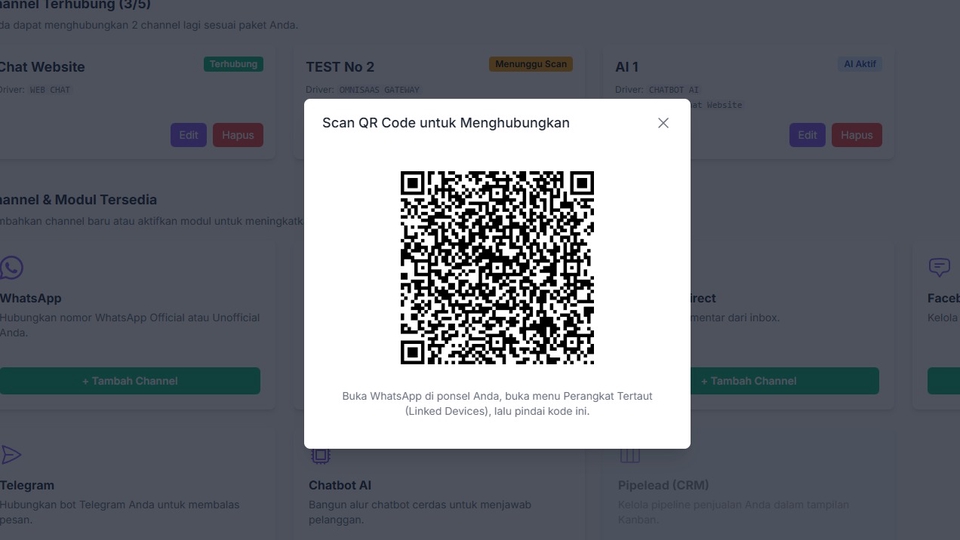The height and width of the screenshot is (540, 960).
Task: Select the Chat Website card title
Action: 42,67
